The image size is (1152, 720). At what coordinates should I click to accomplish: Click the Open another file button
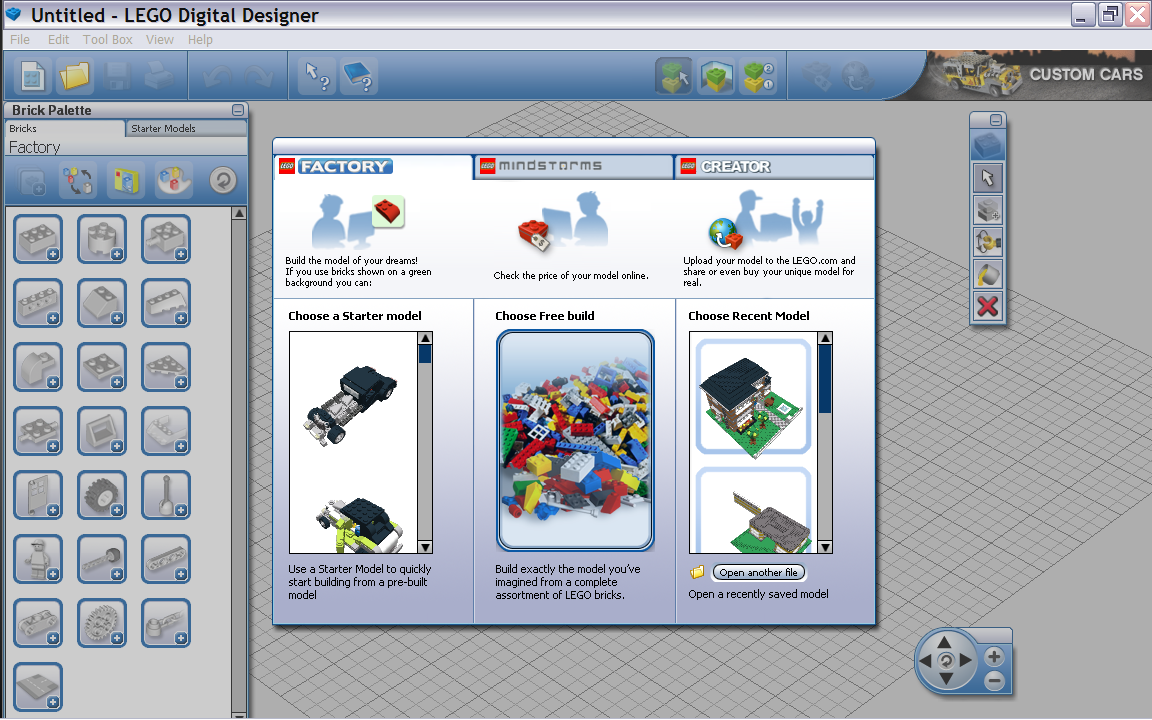pos(758,572)
